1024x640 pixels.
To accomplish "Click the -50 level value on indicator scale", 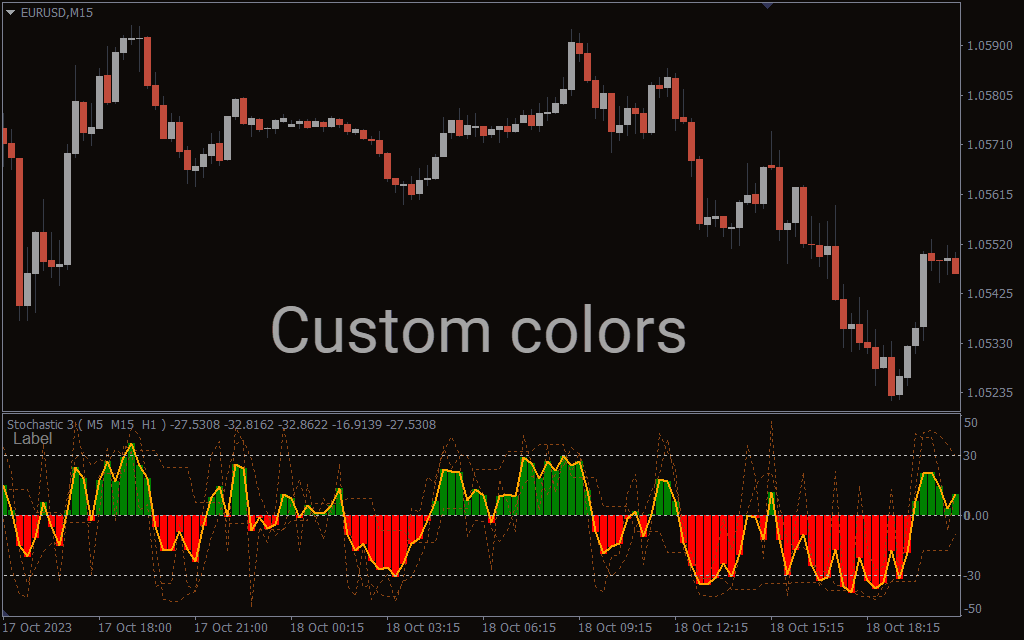I will 970,608.
